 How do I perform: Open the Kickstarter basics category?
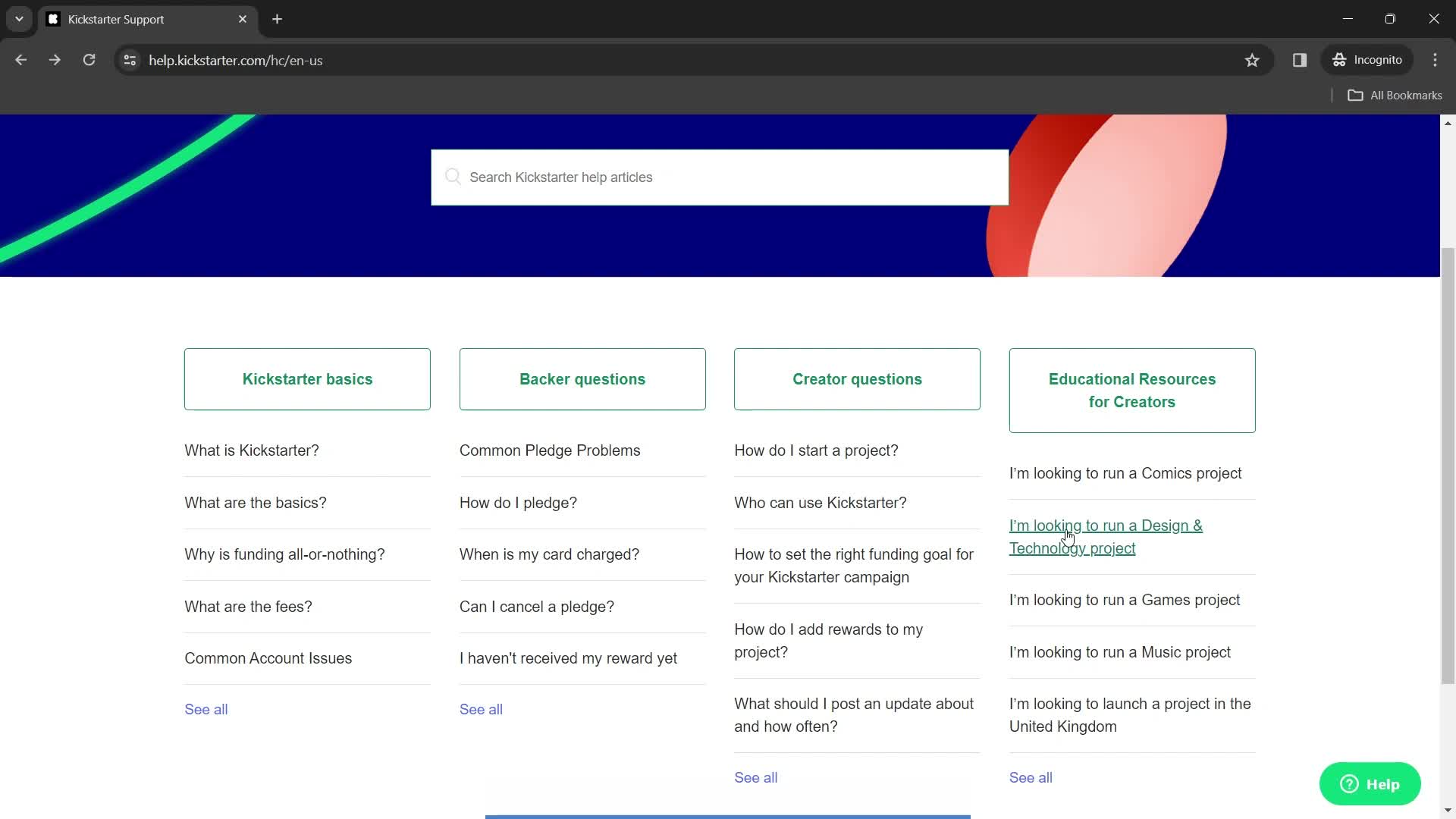(307, 379)
